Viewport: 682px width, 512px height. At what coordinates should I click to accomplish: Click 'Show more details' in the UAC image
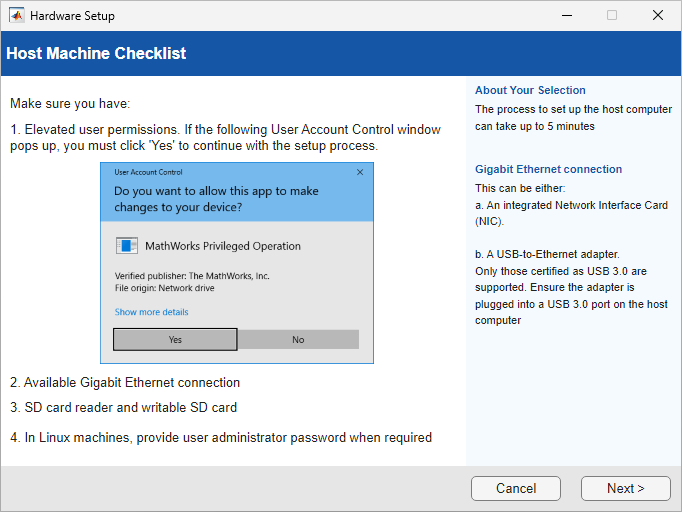pyautogui.click(x=151, y=312)
